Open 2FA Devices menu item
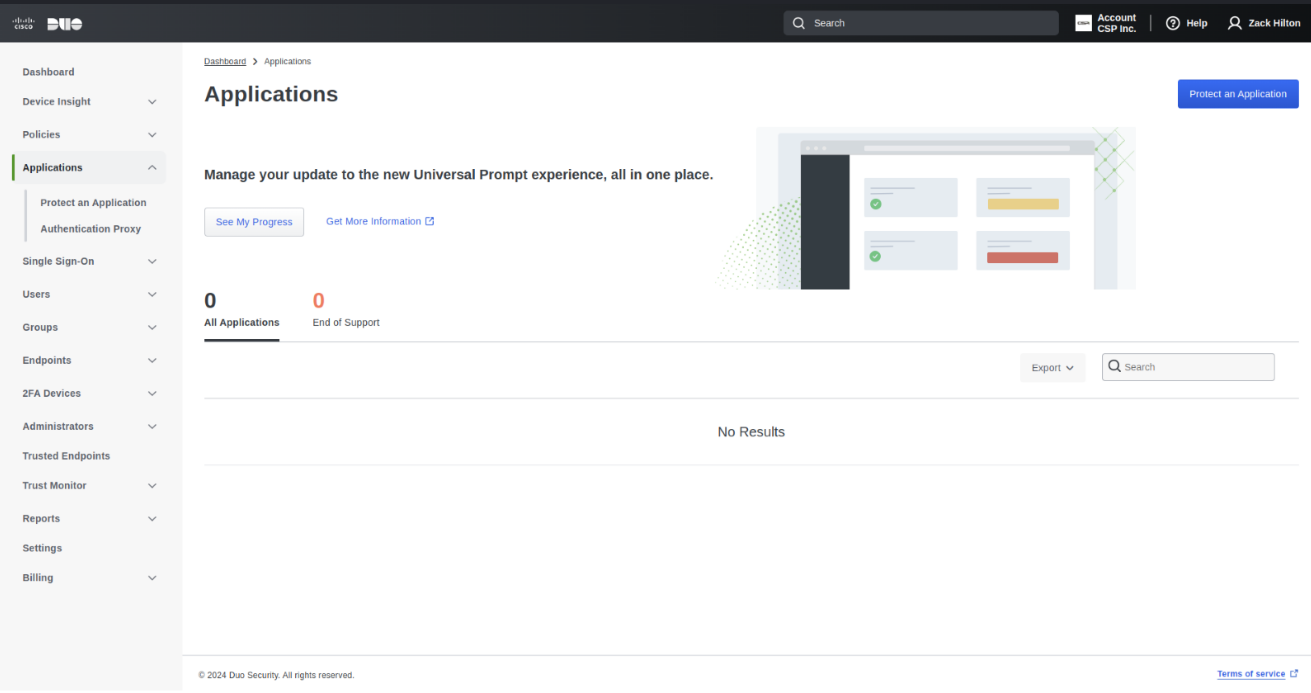Viewport: 1311px width, 693px height. 52,394
